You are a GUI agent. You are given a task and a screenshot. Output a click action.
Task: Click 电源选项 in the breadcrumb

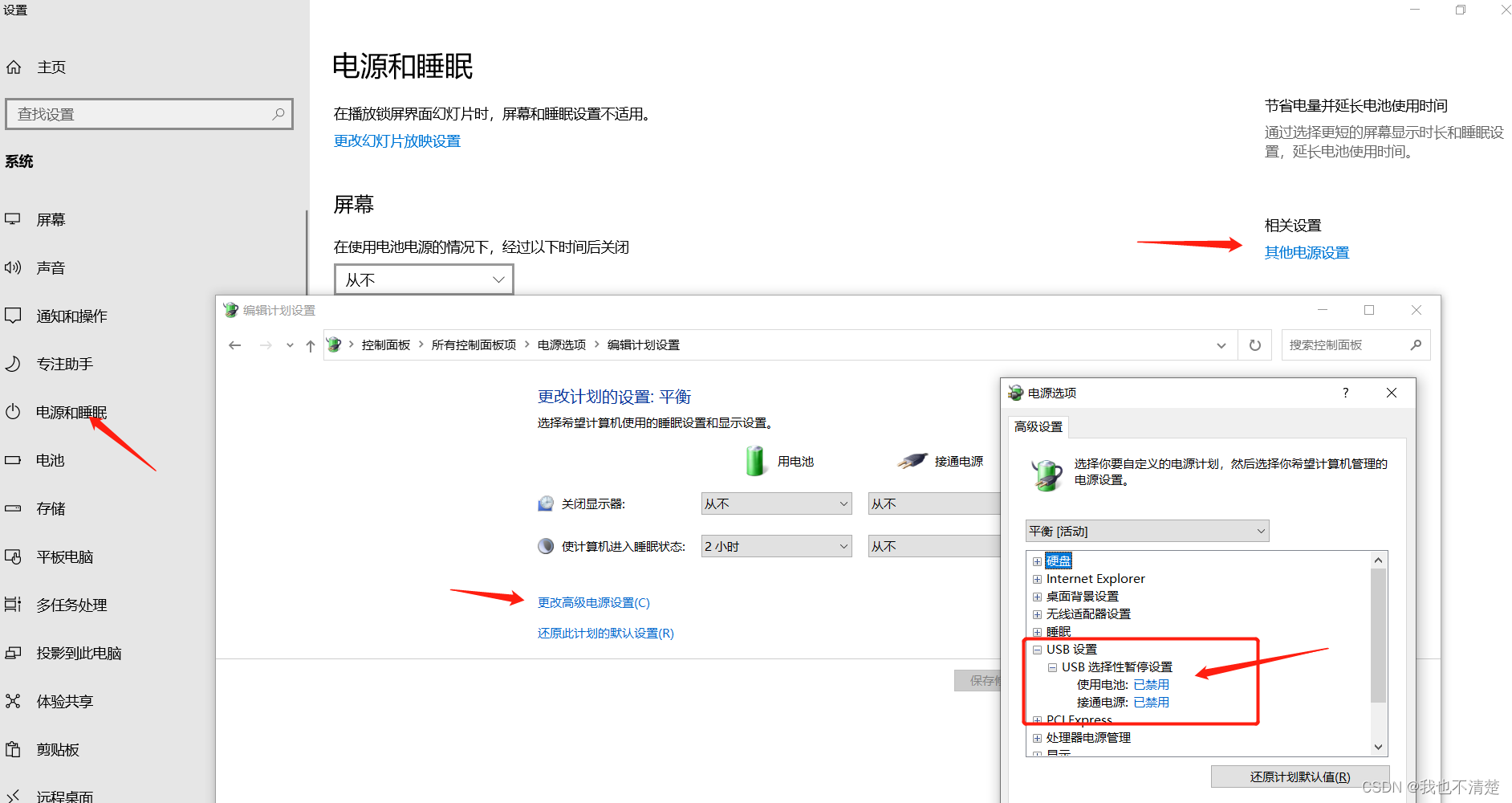[x=562, y=345]
